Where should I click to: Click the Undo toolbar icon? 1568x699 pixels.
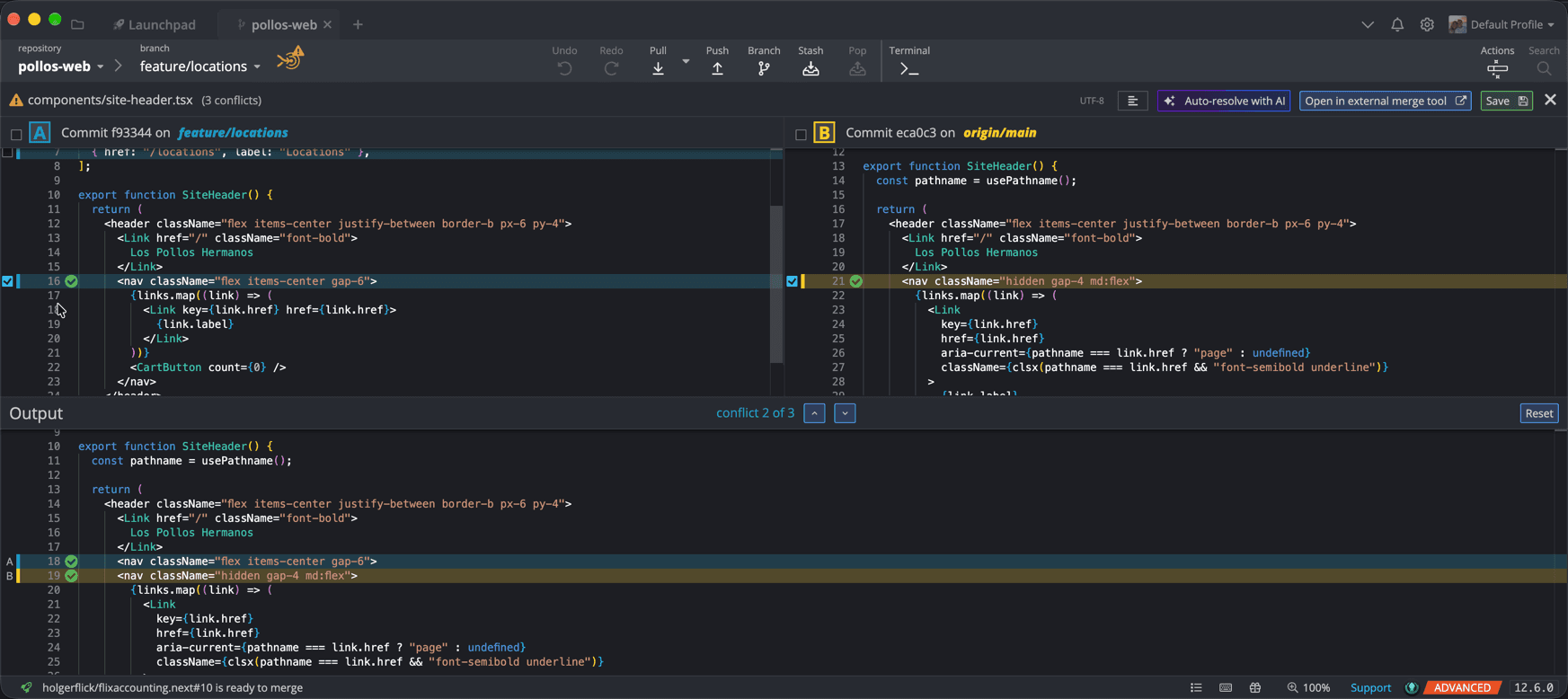pos(564,68)
